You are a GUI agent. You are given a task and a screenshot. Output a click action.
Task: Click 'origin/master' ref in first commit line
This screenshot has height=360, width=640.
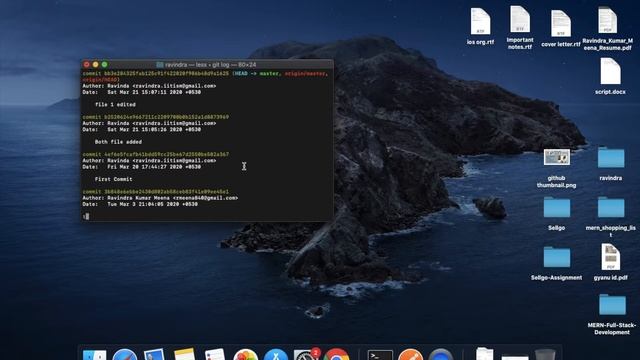coord(304,73)
